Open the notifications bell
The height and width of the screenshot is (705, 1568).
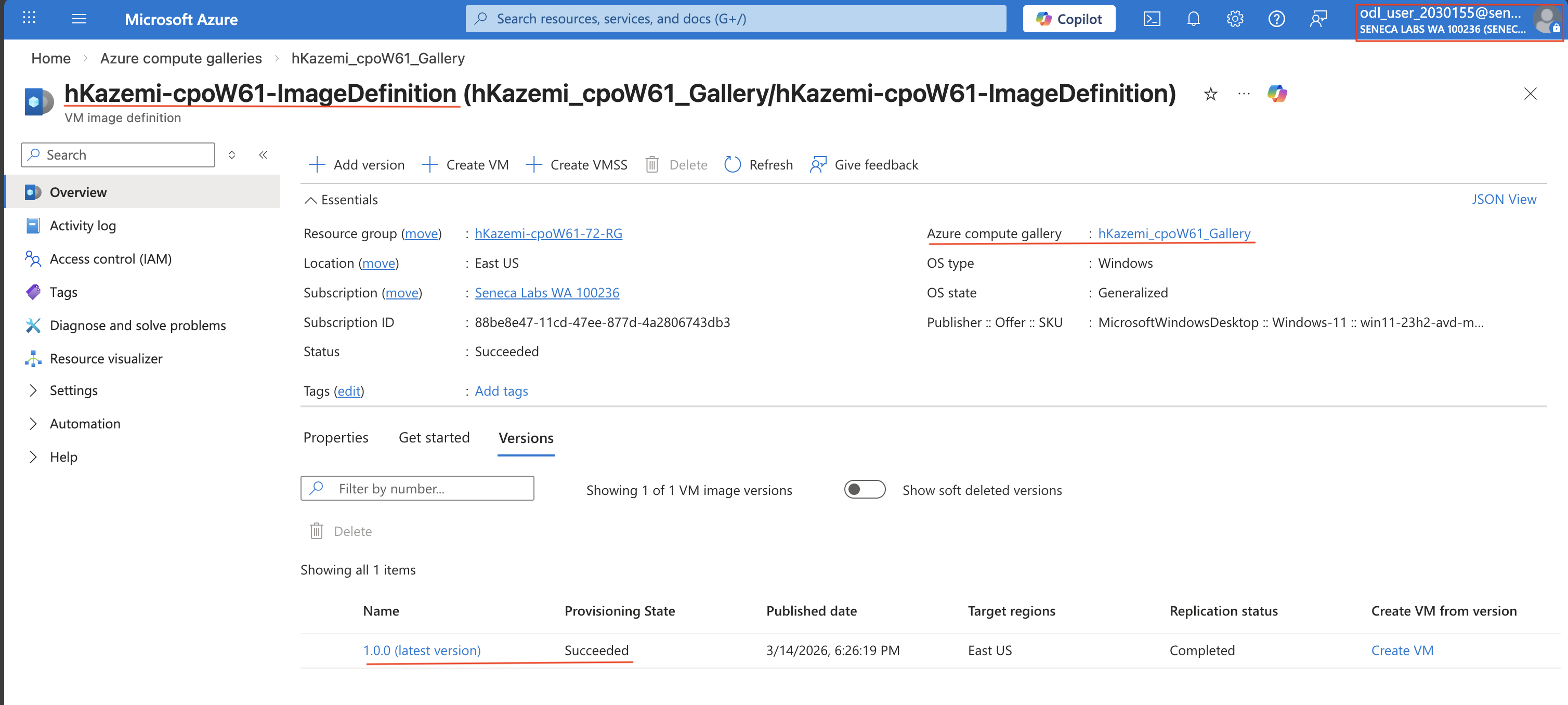pos(1193,19)
